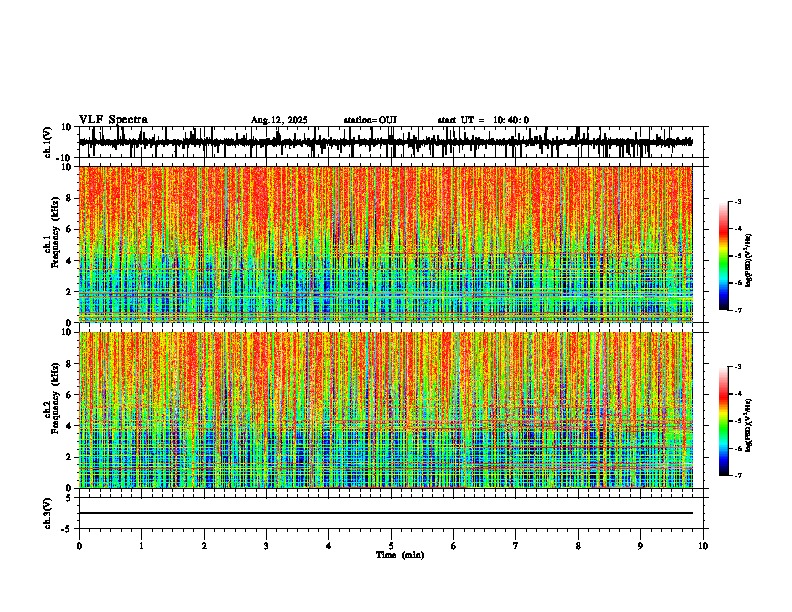Image resolution: width=792 pixels, height=612 pixels.
Task: Click inside the ch.1 frequency spectrogram
Action: click(x=385, y=244)
